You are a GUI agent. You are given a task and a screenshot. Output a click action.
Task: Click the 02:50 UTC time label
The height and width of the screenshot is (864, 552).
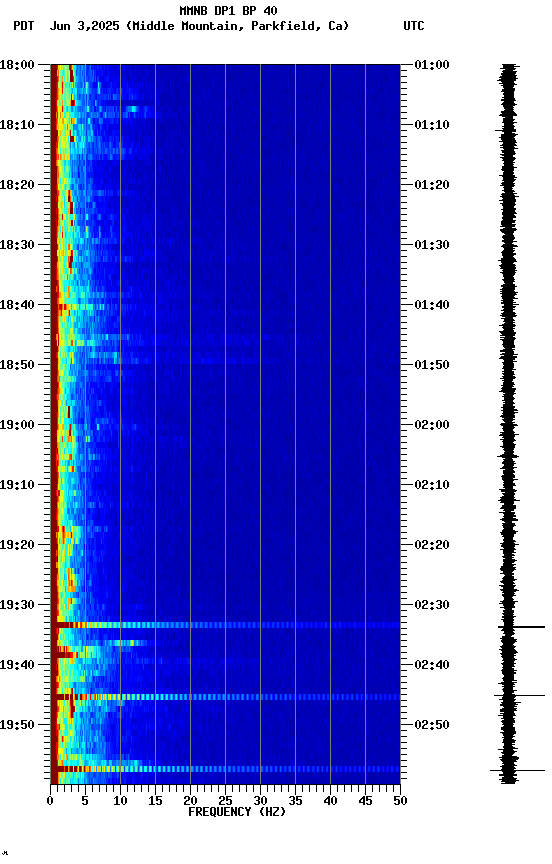coord(432,725)
